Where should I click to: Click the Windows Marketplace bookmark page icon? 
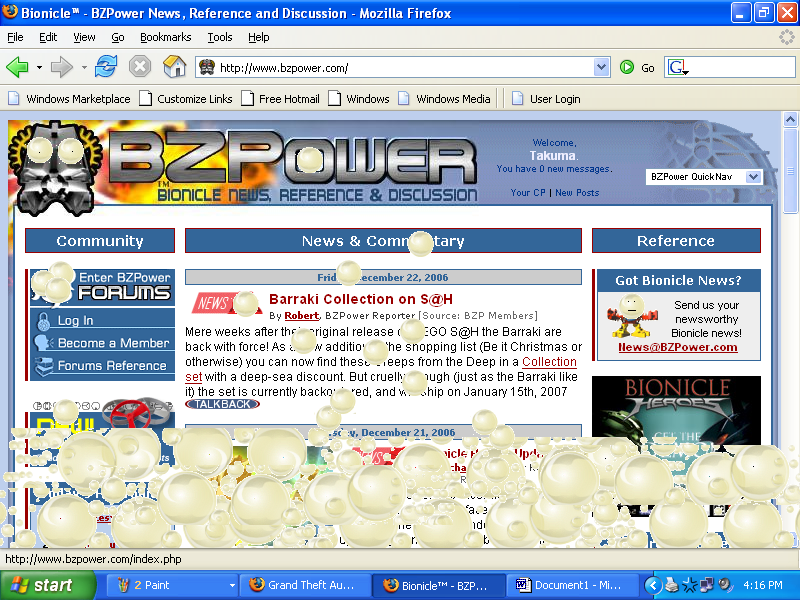14,98
